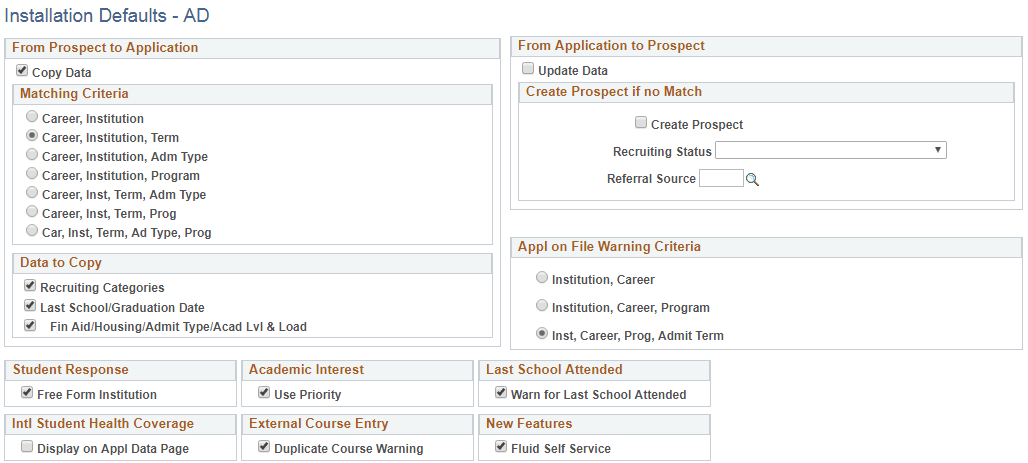
Task: Check the Create Prospect checkbox
Action: click(641, 124)
